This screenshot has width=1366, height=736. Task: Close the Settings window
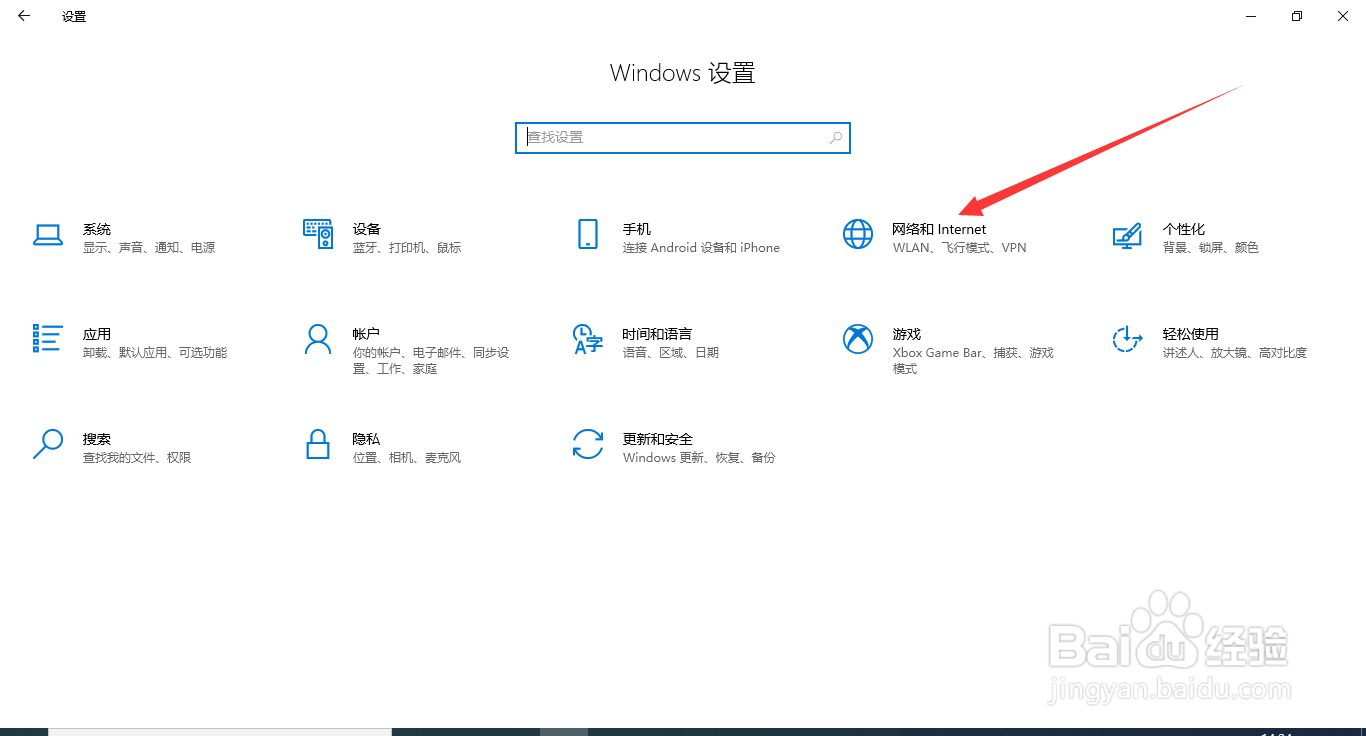(x=1343, y=16)
